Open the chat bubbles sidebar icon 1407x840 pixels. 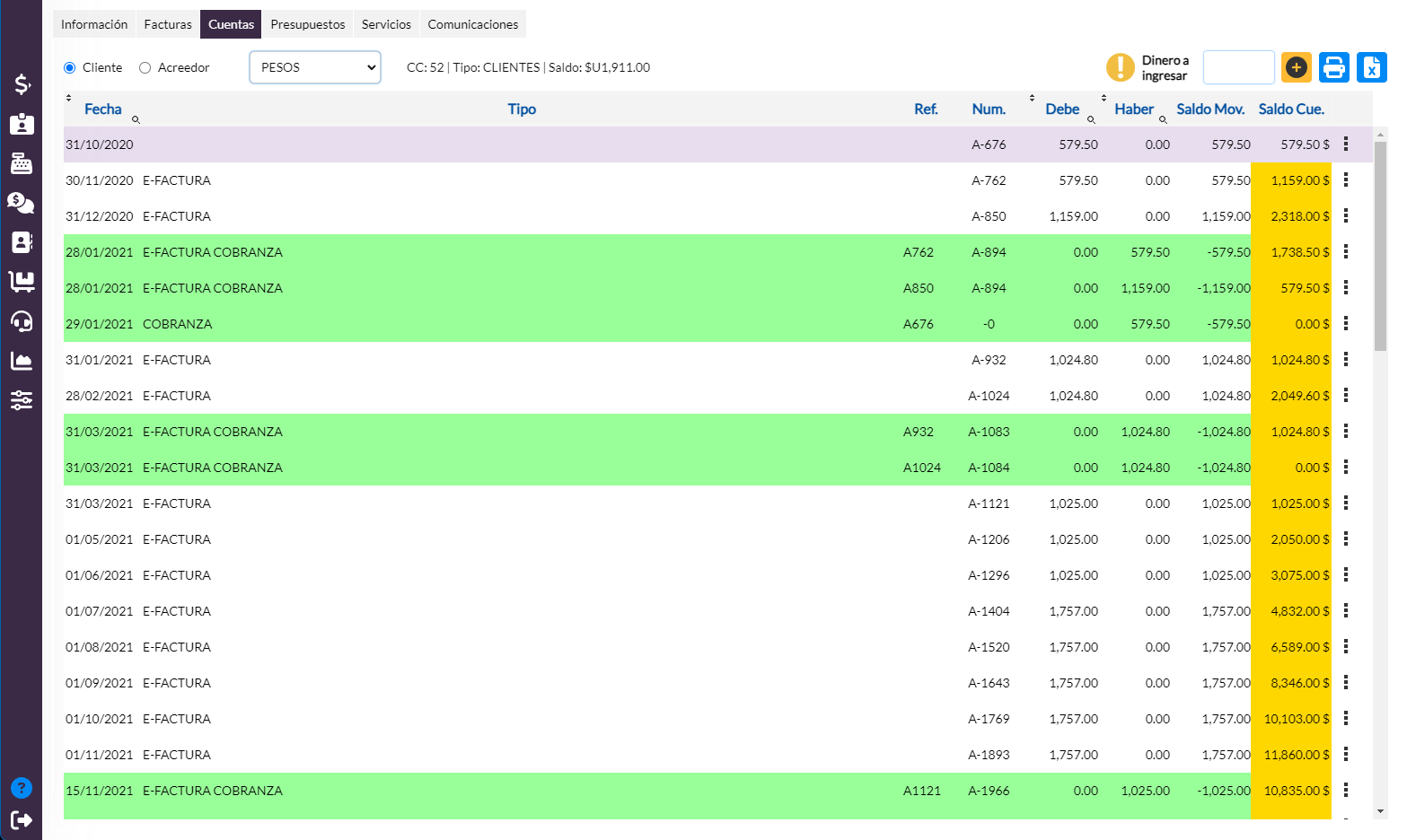click(21, 203)
